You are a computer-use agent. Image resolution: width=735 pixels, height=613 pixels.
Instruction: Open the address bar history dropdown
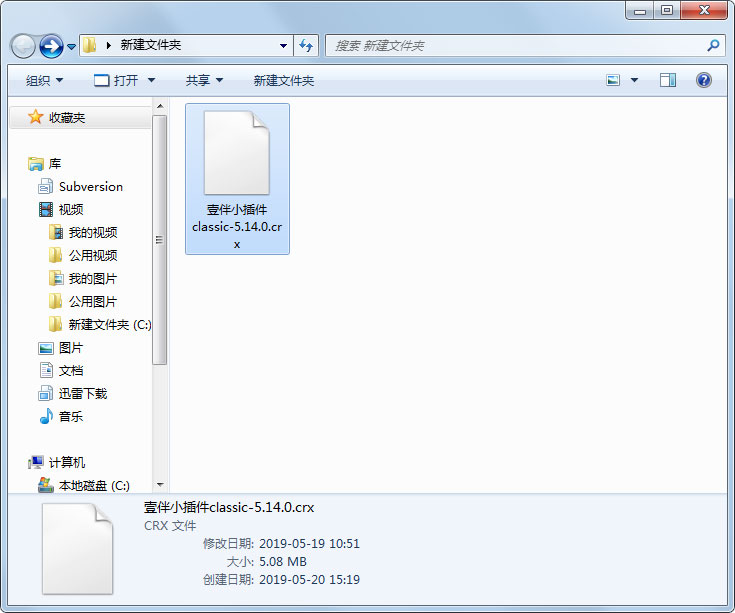click(x=283, y=46)
